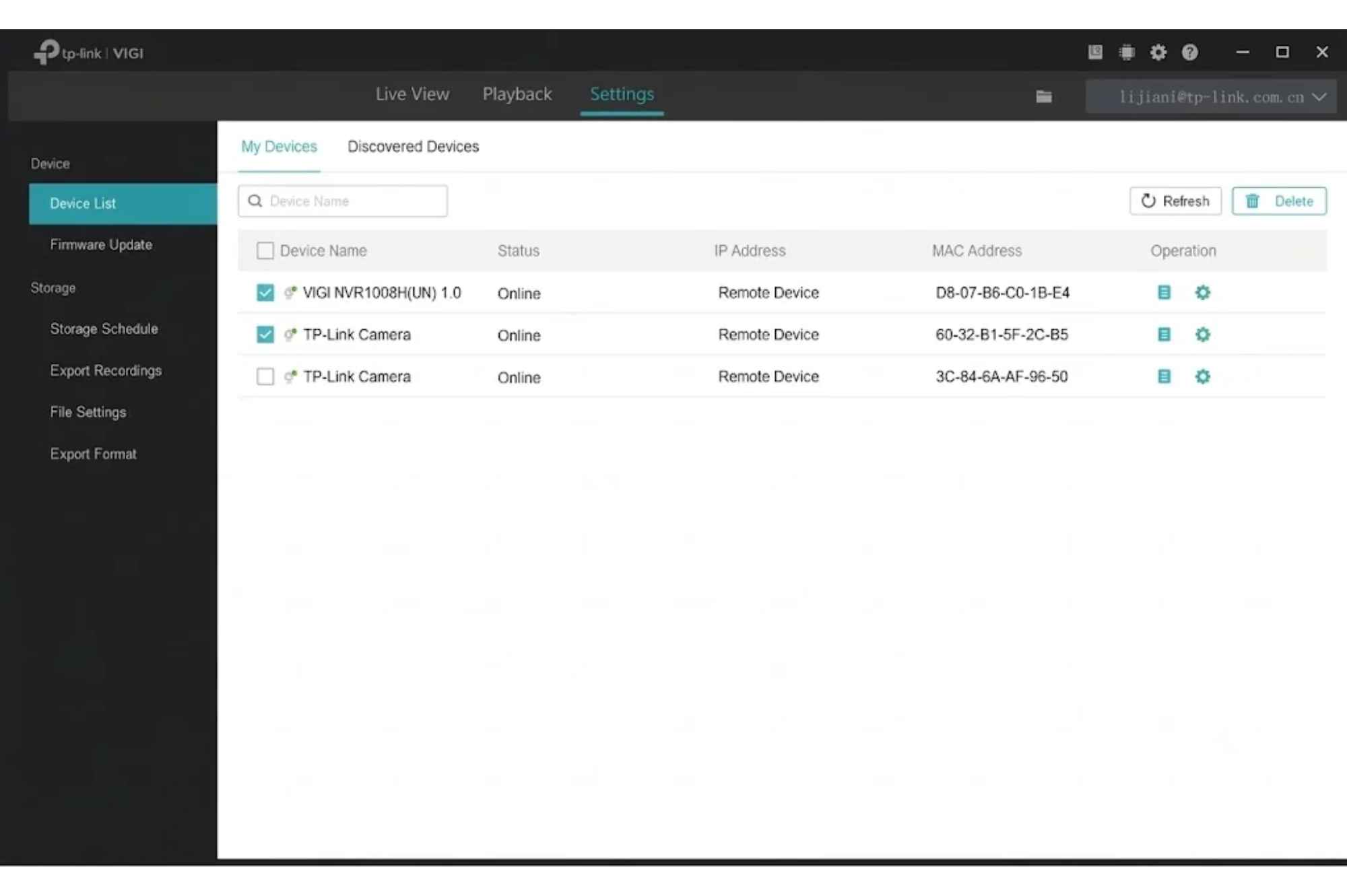This screenshot has height=896, width=1347.
Task: Switch to the Live View tab
Action: pos(412,94)
